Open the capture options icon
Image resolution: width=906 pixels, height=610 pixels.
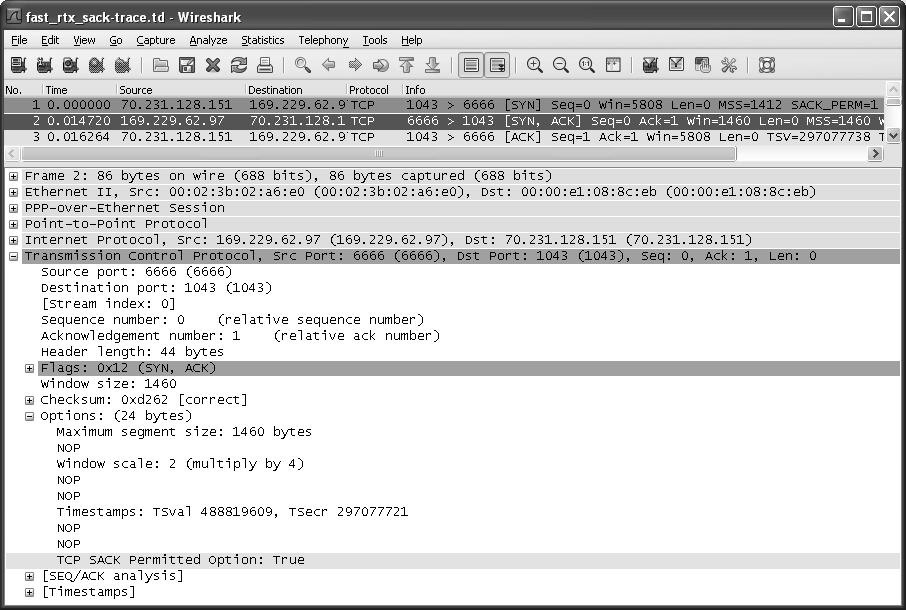pyautogui.click(x=44, y=65)
